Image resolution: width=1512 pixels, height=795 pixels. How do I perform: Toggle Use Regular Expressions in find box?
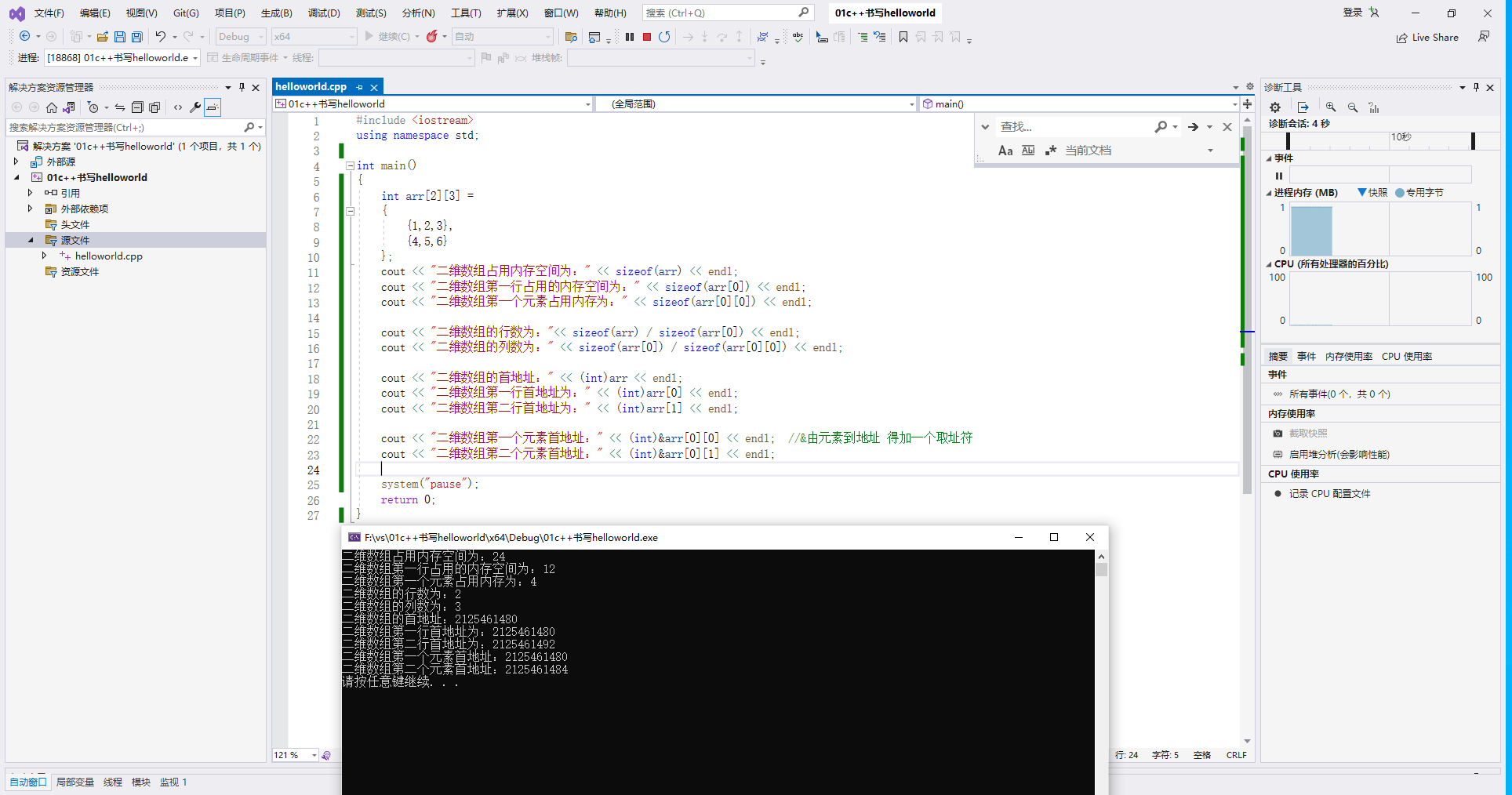1051,151
